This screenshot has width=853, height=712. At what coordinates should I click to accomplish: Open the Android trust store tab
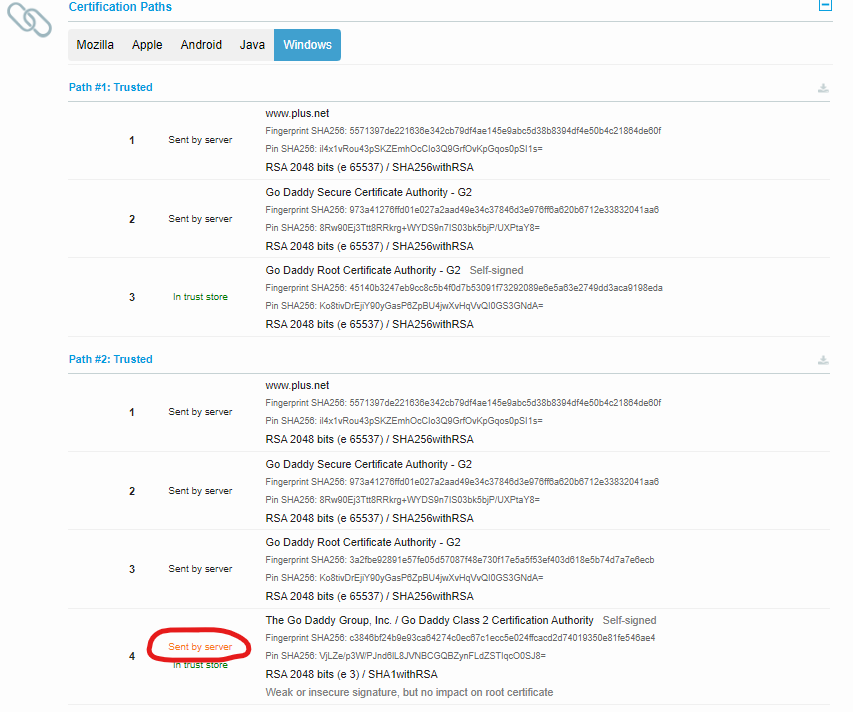[x=201, y=45]
